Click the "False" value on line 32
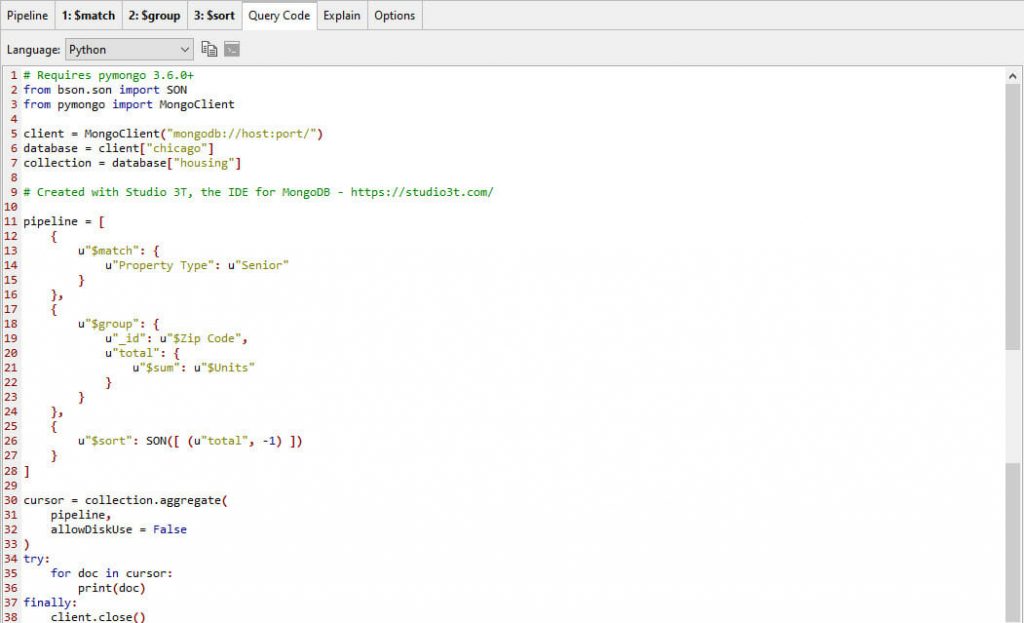The height and width of the screenshot is (623, 1024). point(170,529)
